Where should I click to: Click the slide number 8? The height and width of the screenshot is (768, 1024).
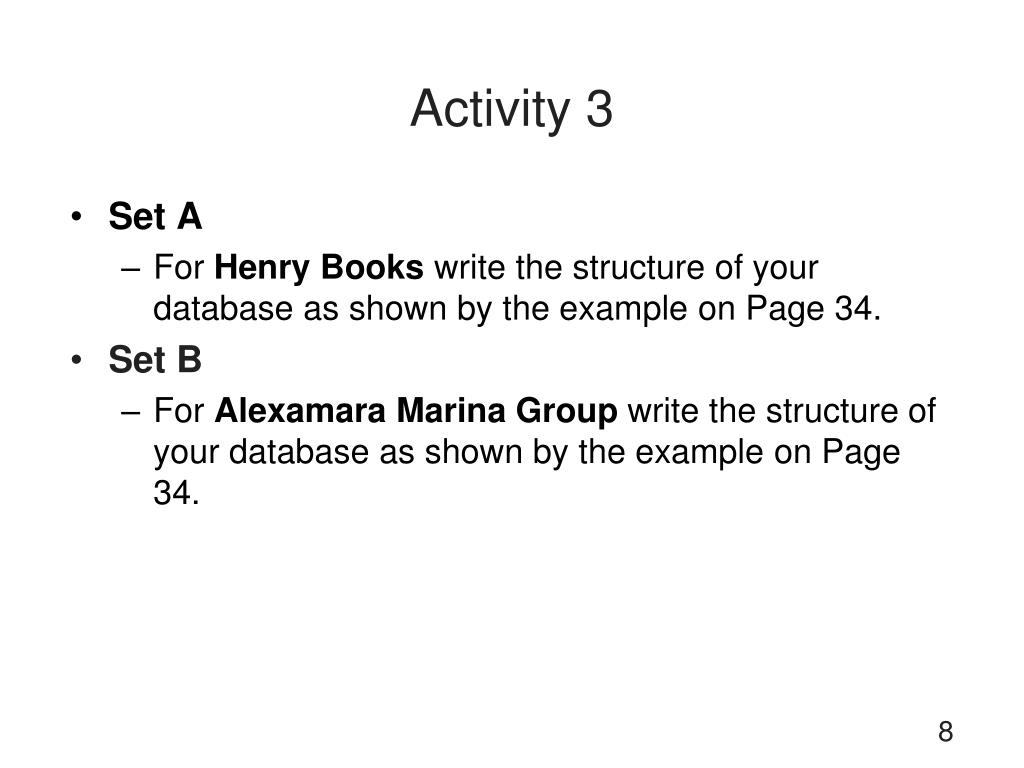click(945, 731)
